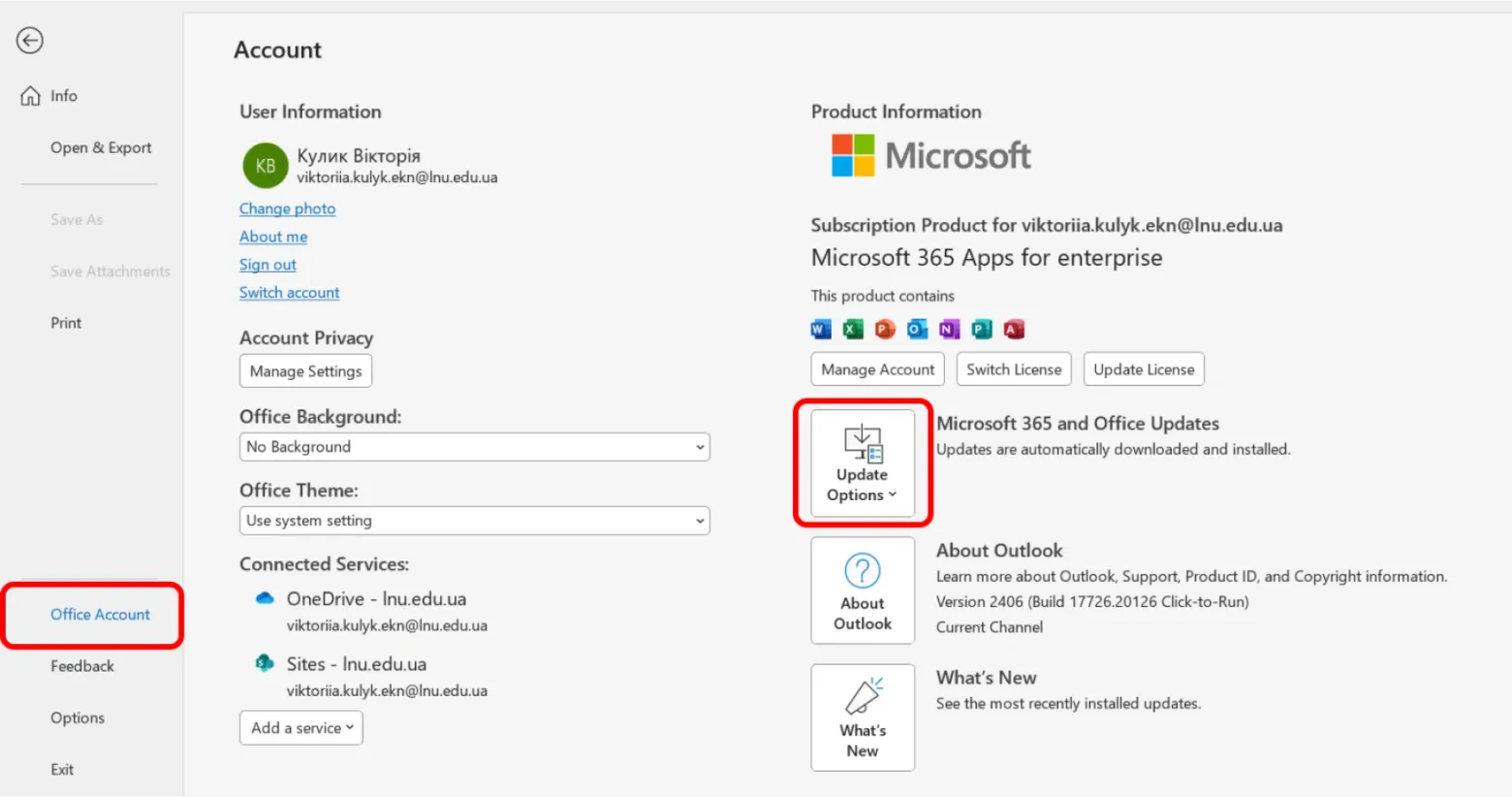This screenshot has height=797, width=1512.
Task: Select Open & Export in sidebar
Action: (x=101, y=147)
